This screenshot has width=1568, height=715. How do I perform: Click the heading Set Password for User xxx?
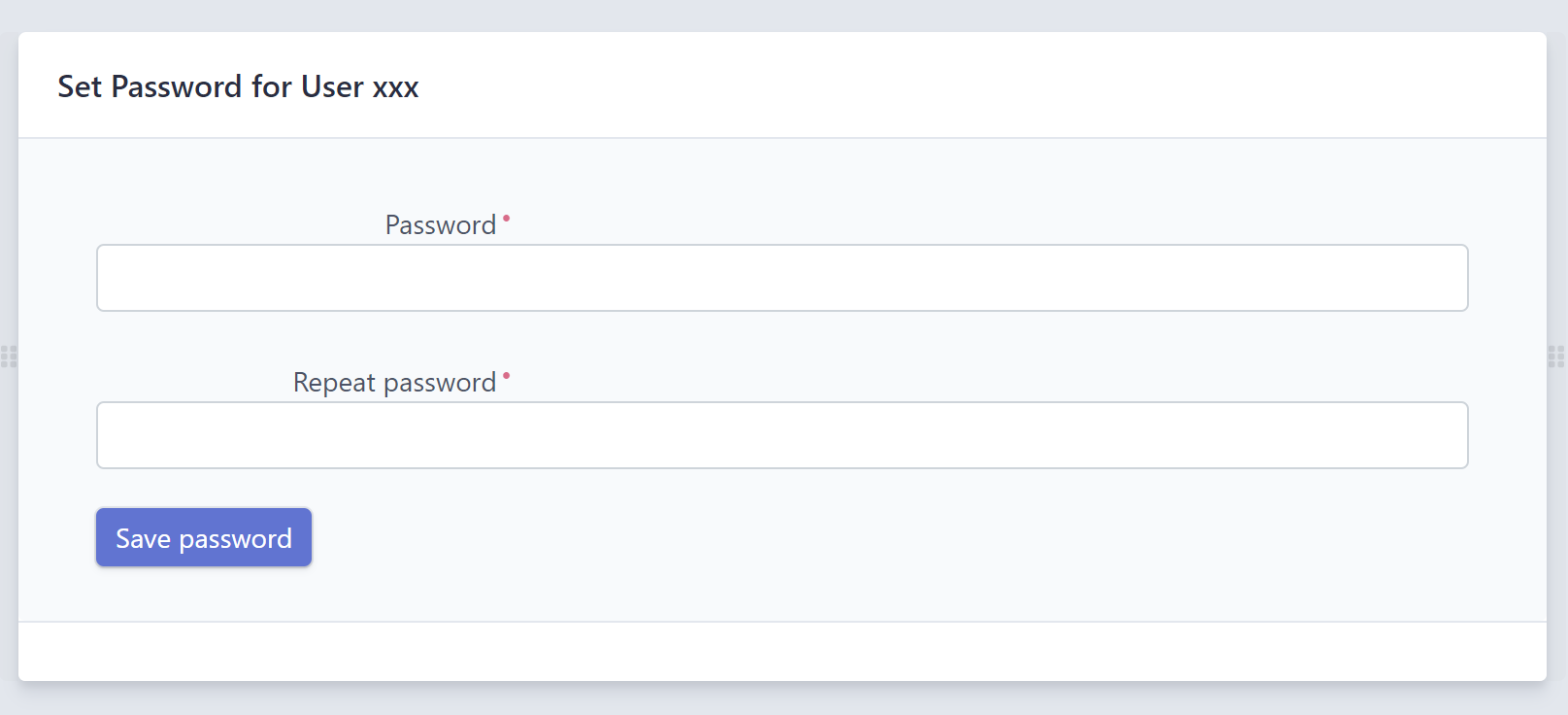click(238, 87)
